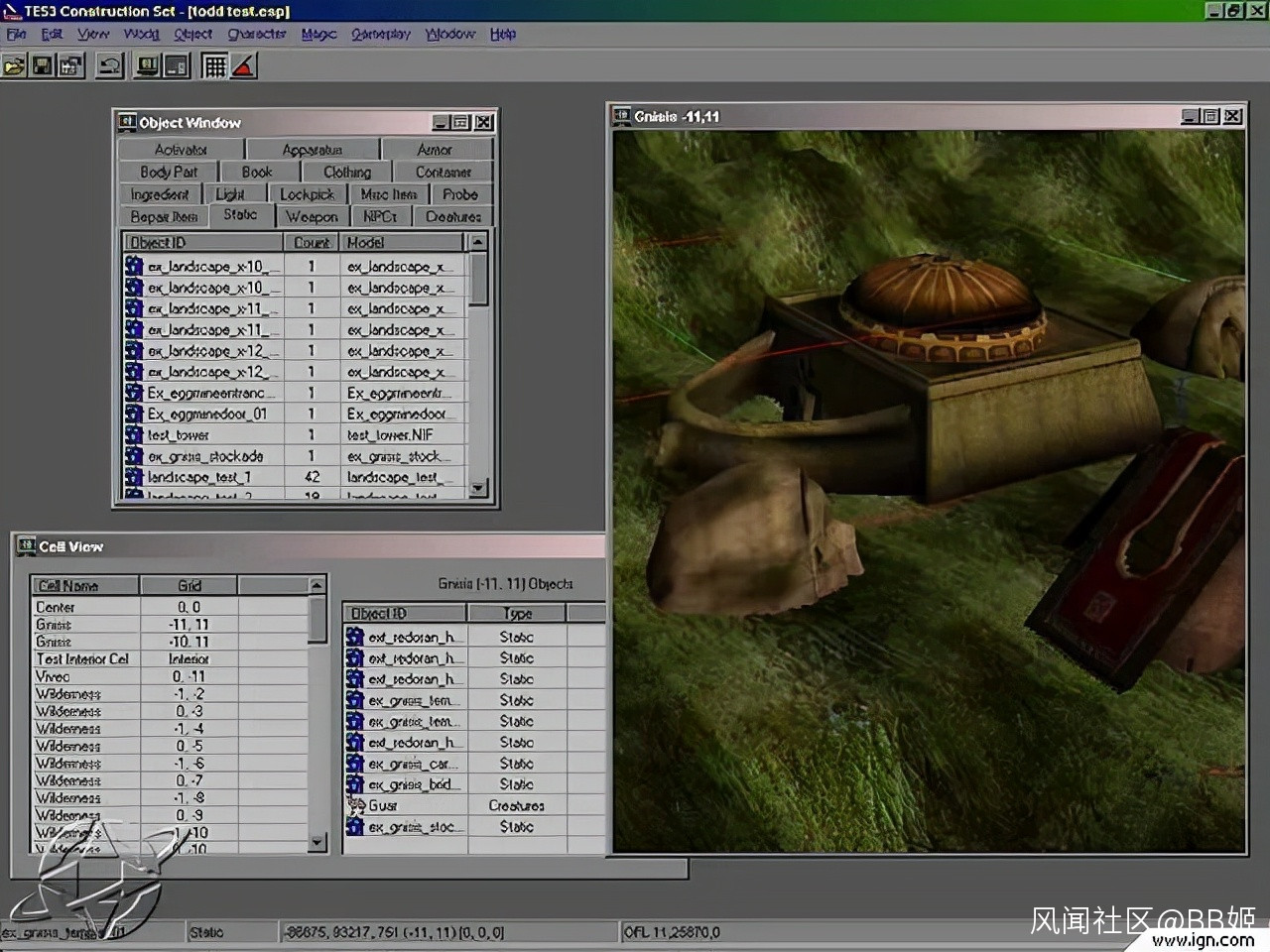Image resolution: width=1270 pixels, height=952 pixels.
Task: Switch to the Creatures tab
Action: (x=453, y=216)
